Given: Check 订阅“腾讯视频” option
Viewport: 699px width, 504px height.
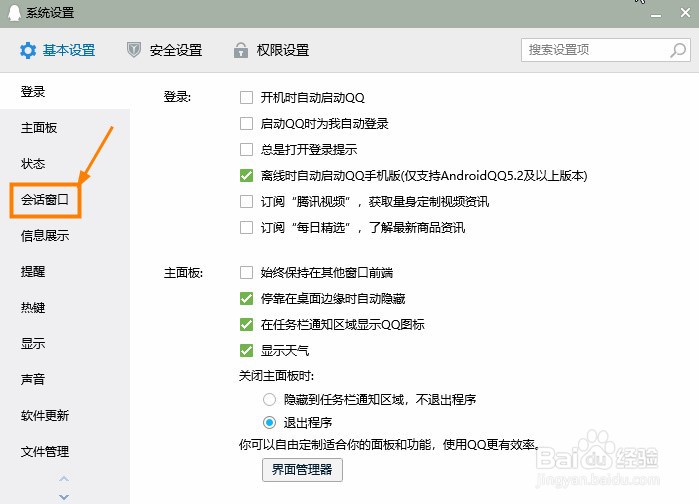Looking at the screenshot, I should tap(246, 201).
